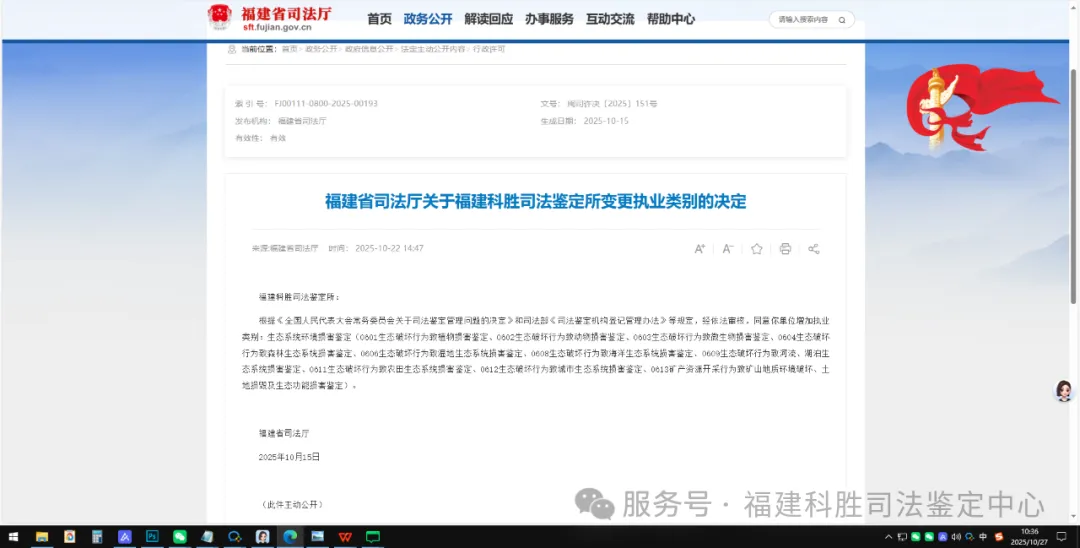Click the share icon
Image resolution: width=1080 pixels, height=548 pixels.
pos(813,249)
